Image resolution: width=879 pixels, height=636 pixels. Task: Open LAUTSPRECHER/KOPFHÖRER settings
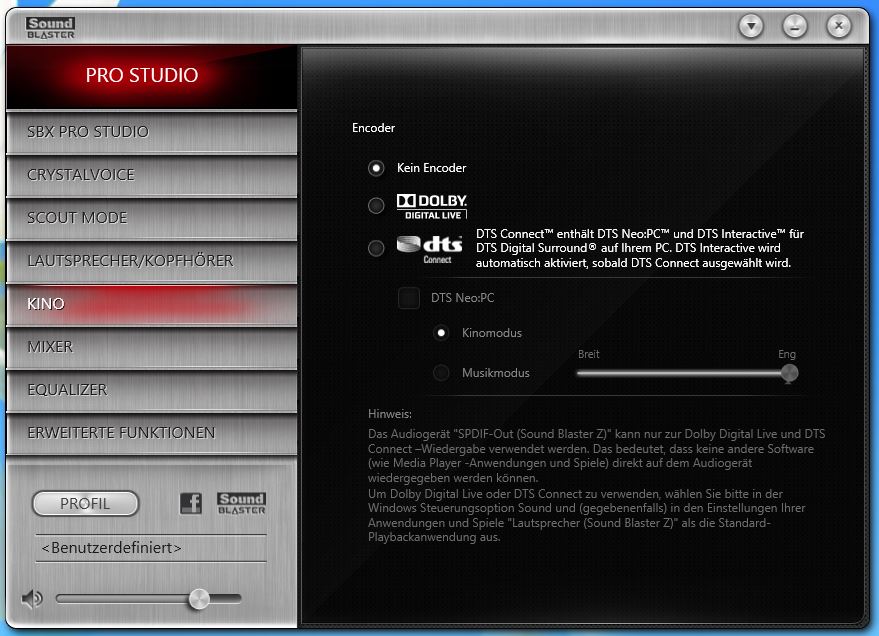[151, 261]
